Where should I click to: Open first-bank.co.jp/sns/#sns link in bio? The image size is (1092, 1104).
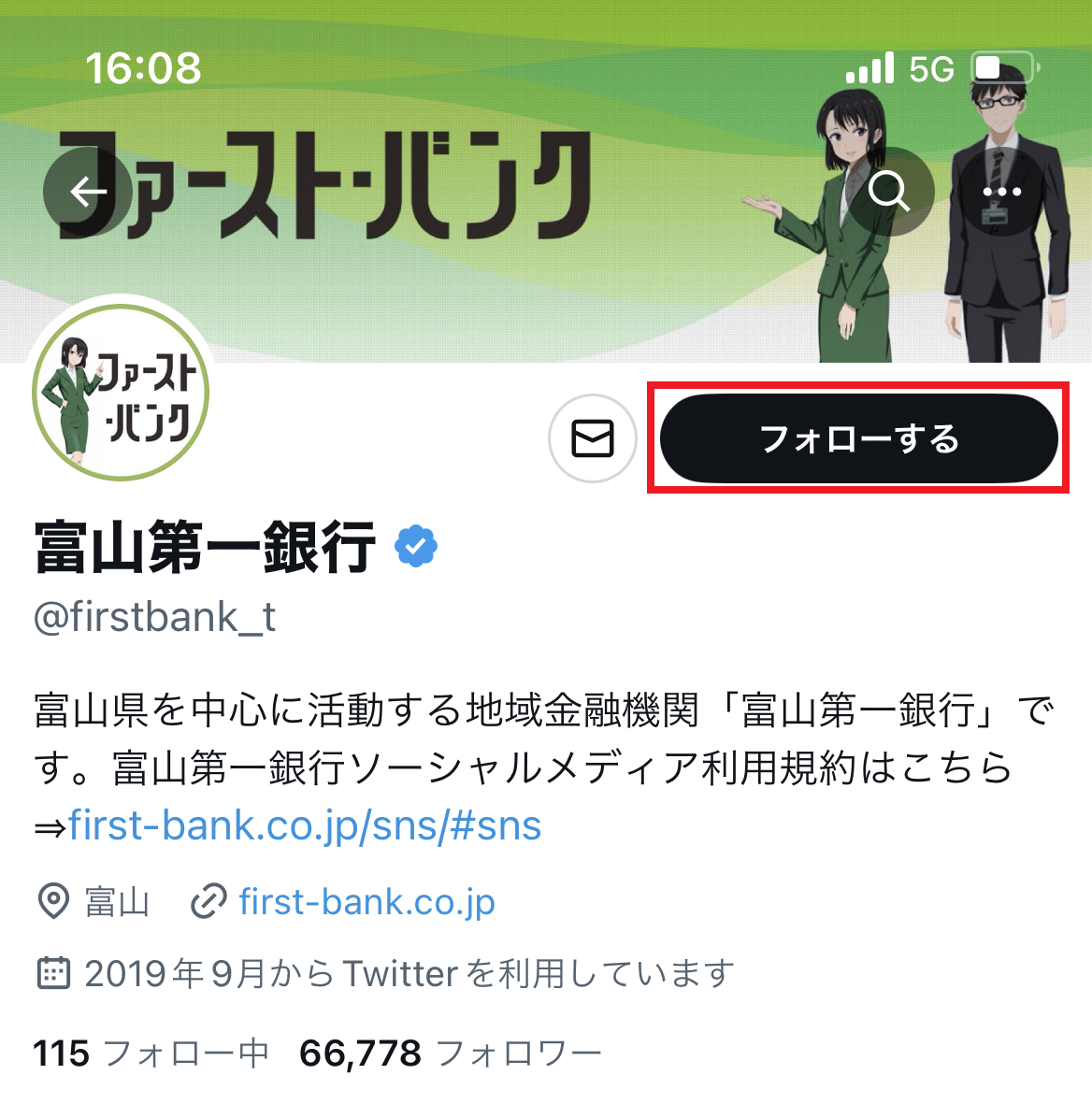(305, 825)
